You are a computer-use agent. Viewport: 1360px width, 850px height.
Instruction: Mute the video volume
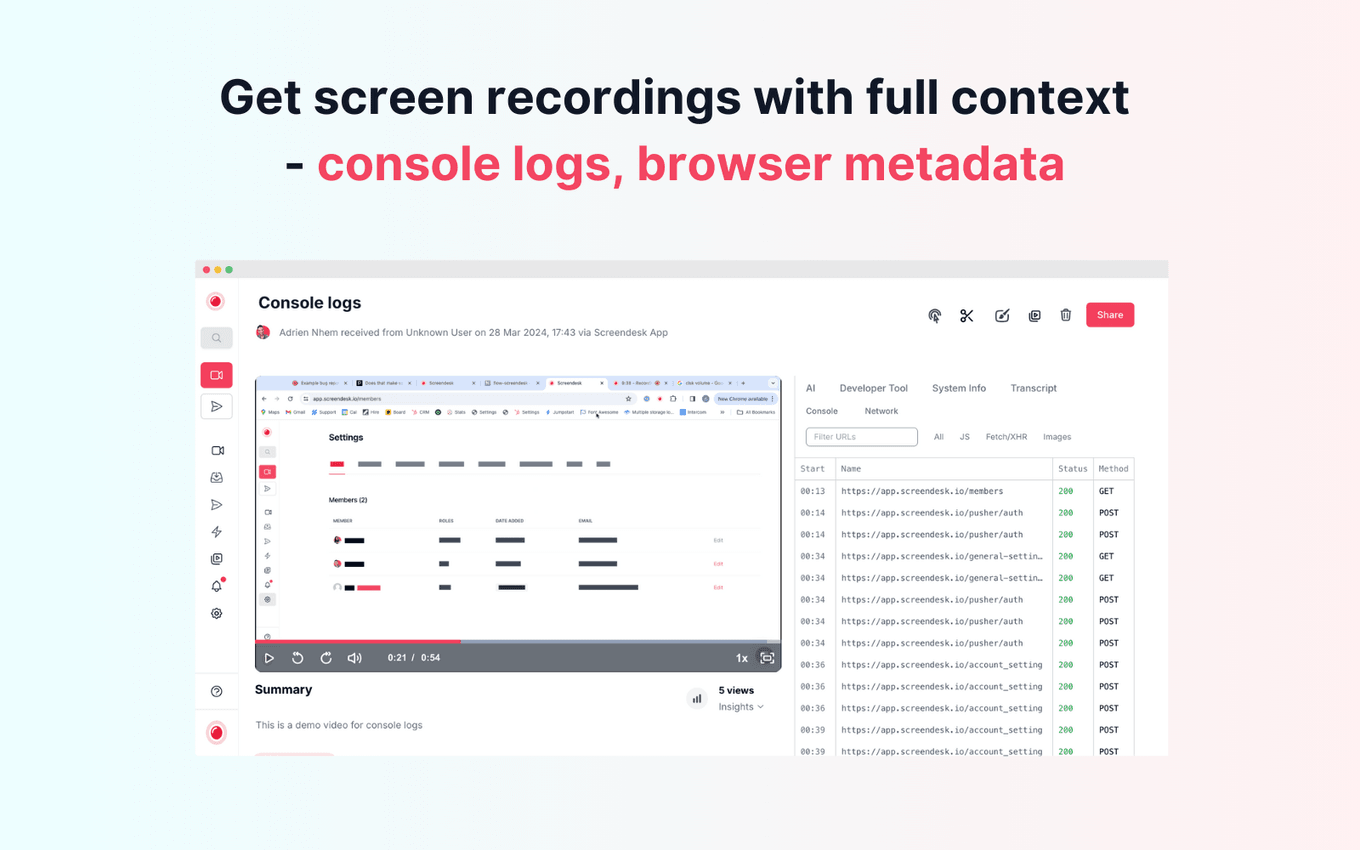(354, 658)
